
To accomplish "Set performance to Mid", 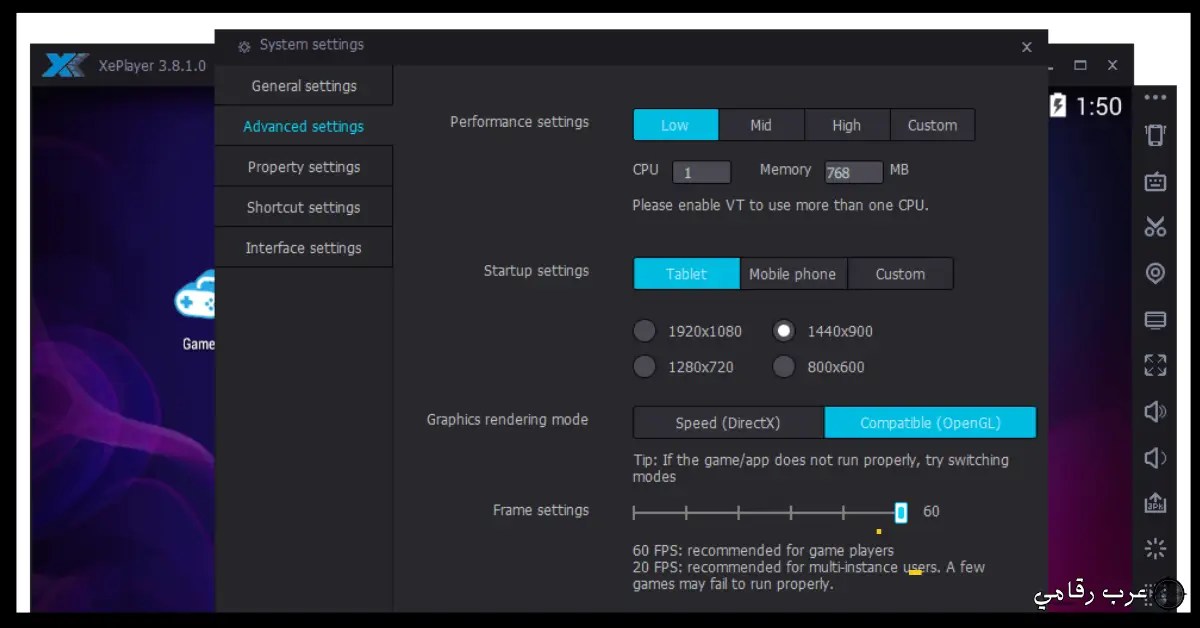I will click(x=761, y=125).
